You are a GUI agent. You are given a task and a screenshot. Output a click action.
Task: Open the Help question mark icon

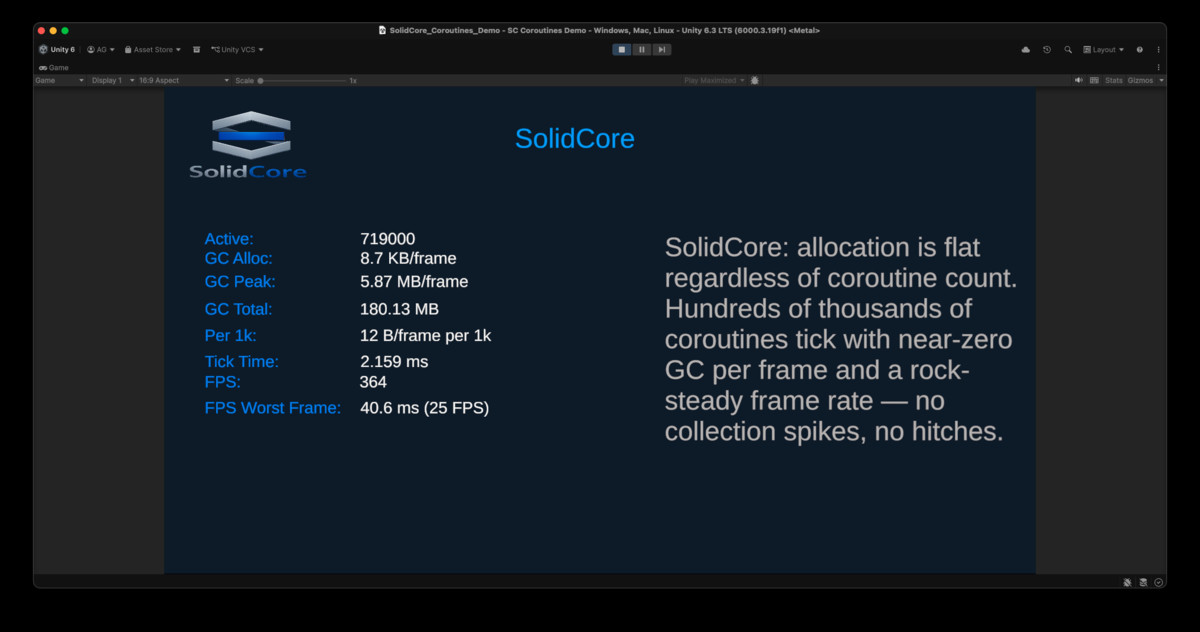tap(1140, 49)
